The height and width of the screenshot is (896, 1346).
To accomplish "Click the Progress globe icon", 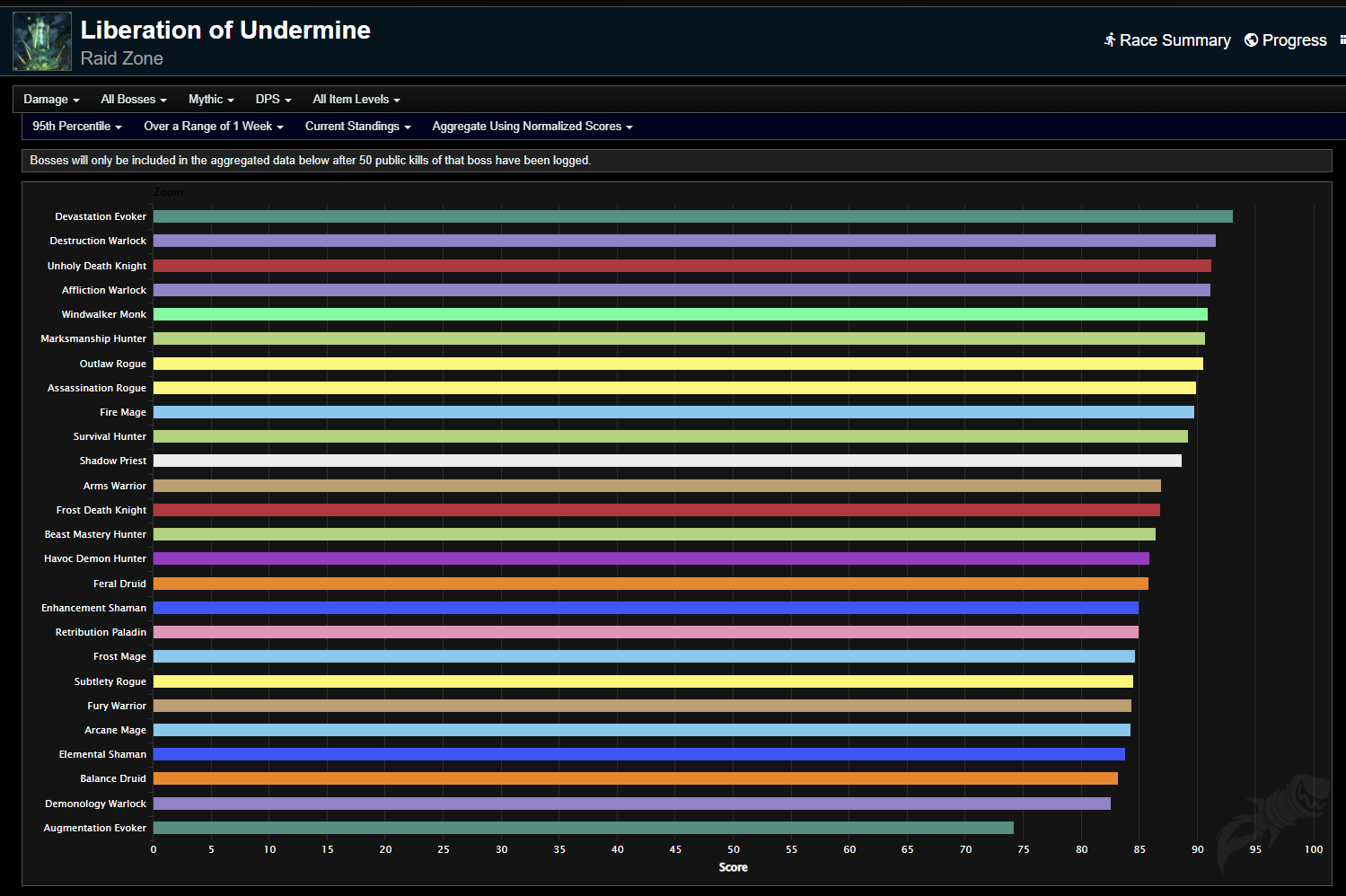I will (x=1251, y=40).
